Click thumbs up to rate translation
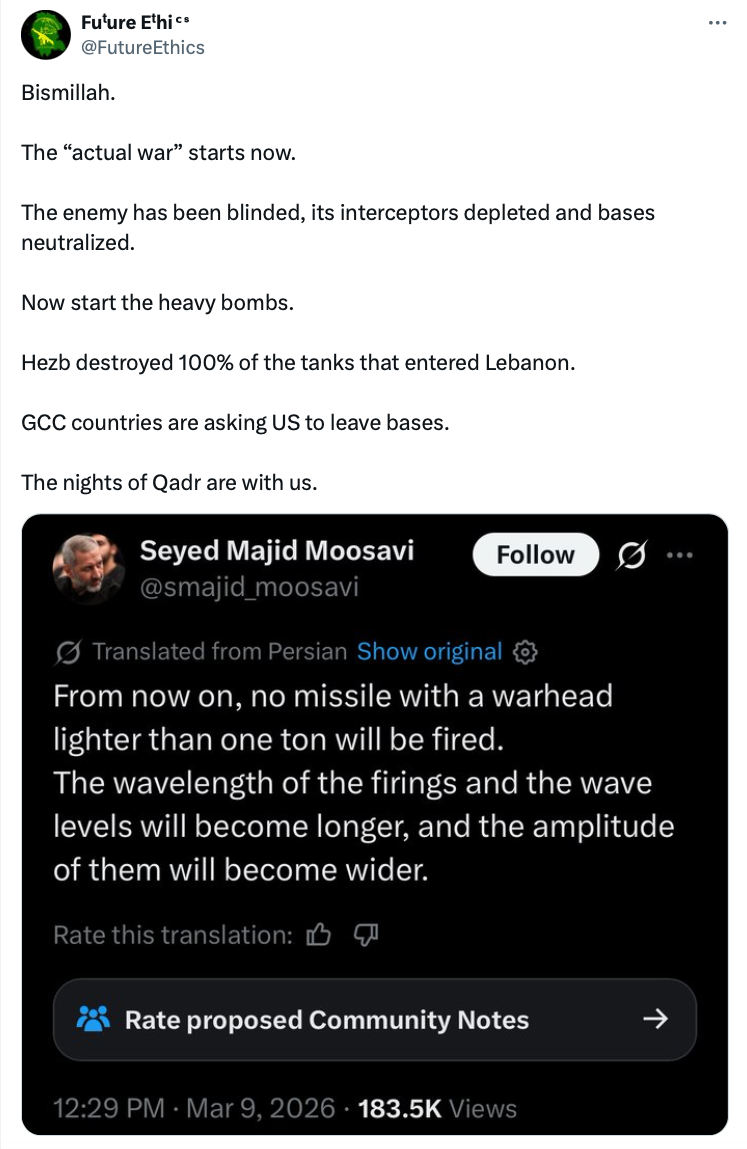747x1149 pixels. coord(318,935)
